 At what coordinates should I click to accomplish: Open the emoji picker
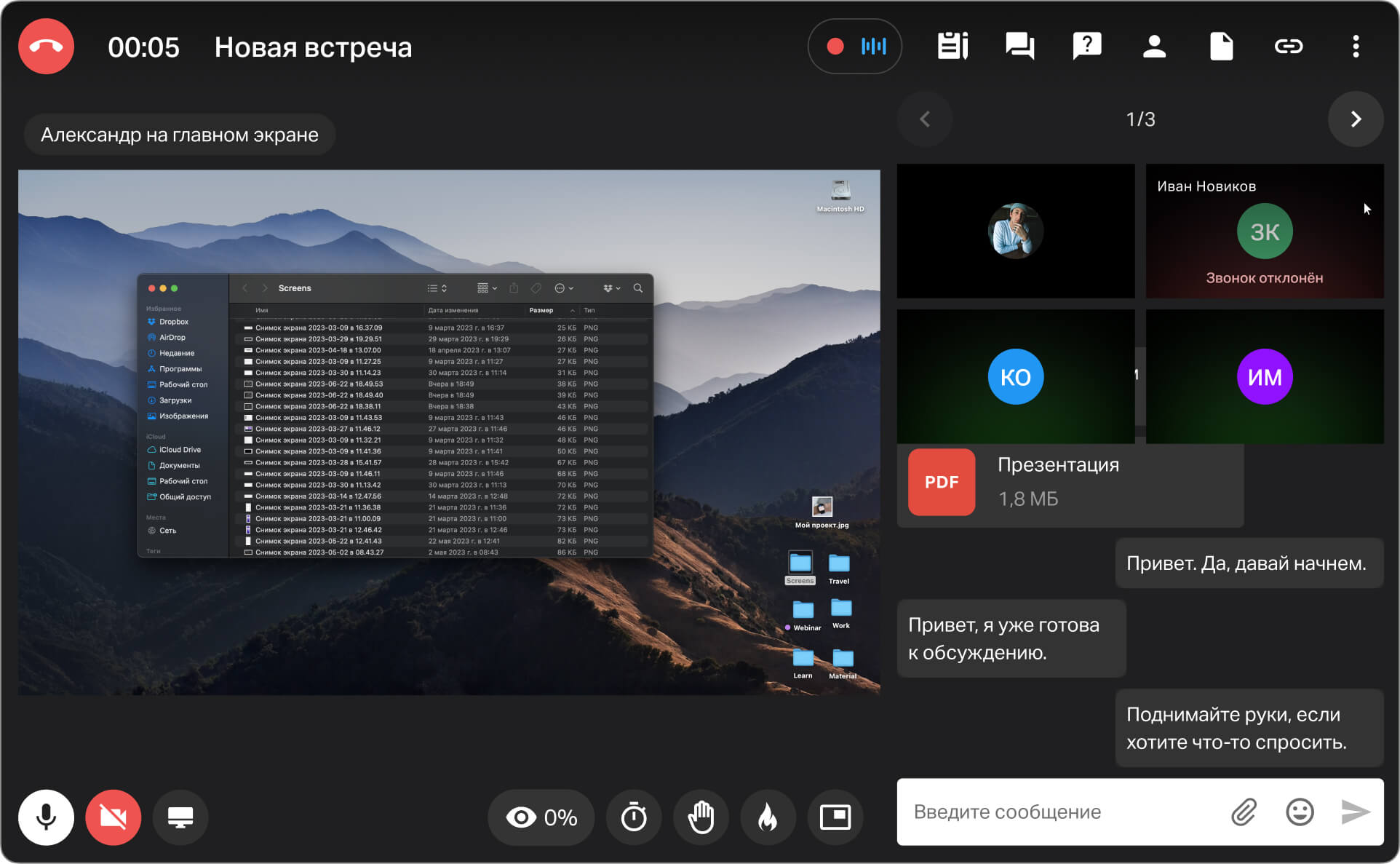tap(1300, 812)
